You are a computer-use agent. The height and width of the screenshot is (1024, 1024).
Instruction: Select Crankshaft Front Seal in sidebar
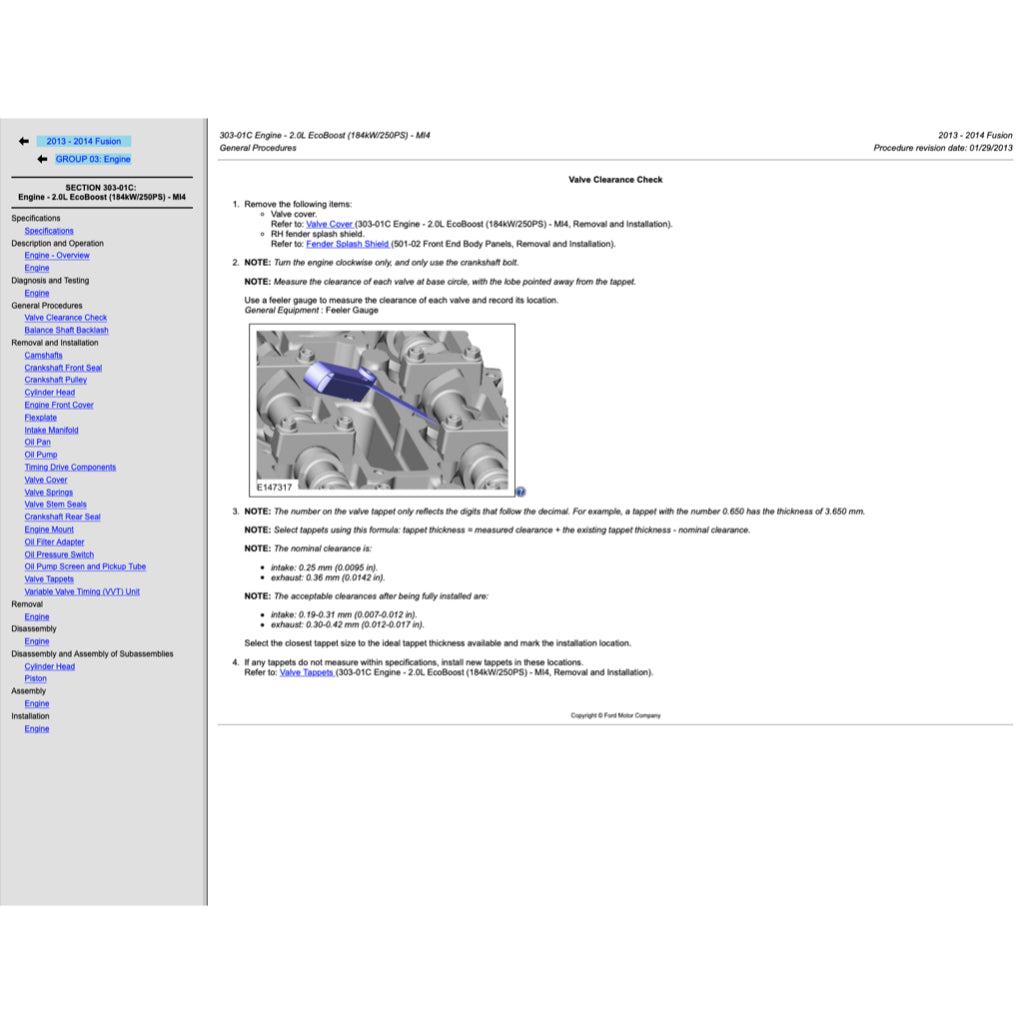[63, 368]
